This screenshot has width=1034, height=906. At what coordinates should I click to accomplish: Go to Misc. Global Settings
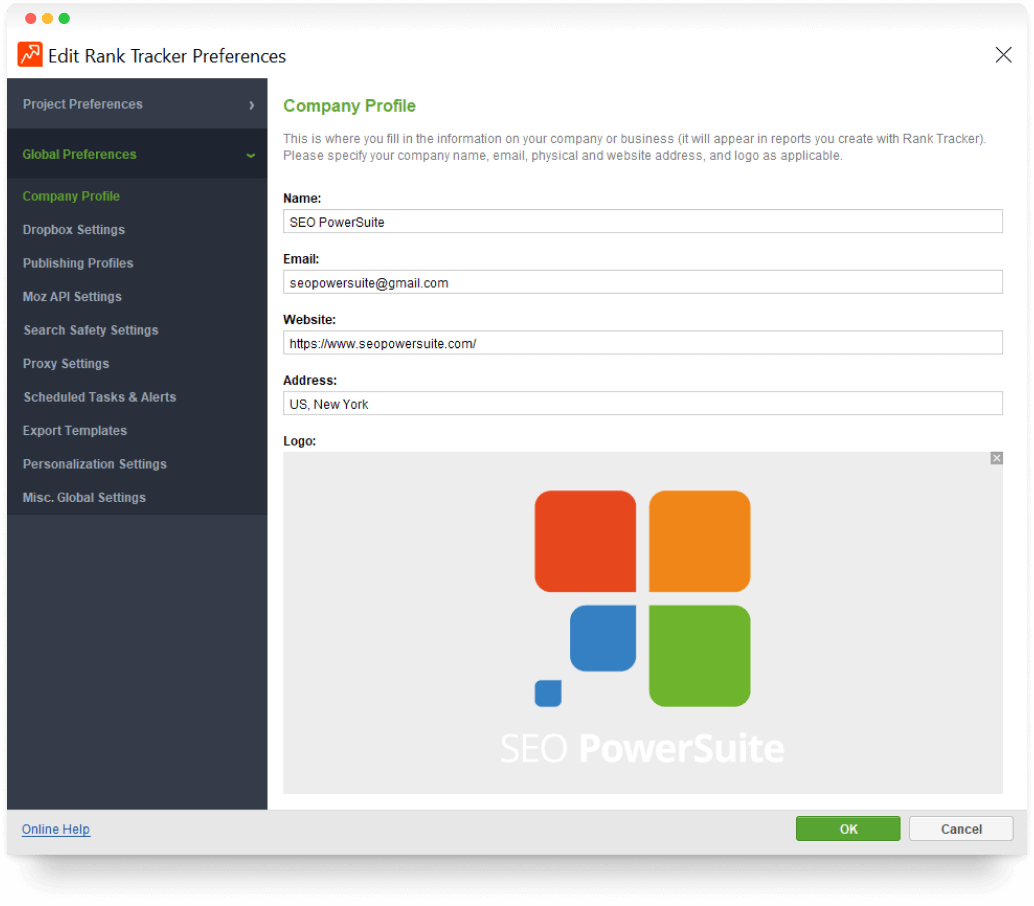pos(84,498)
